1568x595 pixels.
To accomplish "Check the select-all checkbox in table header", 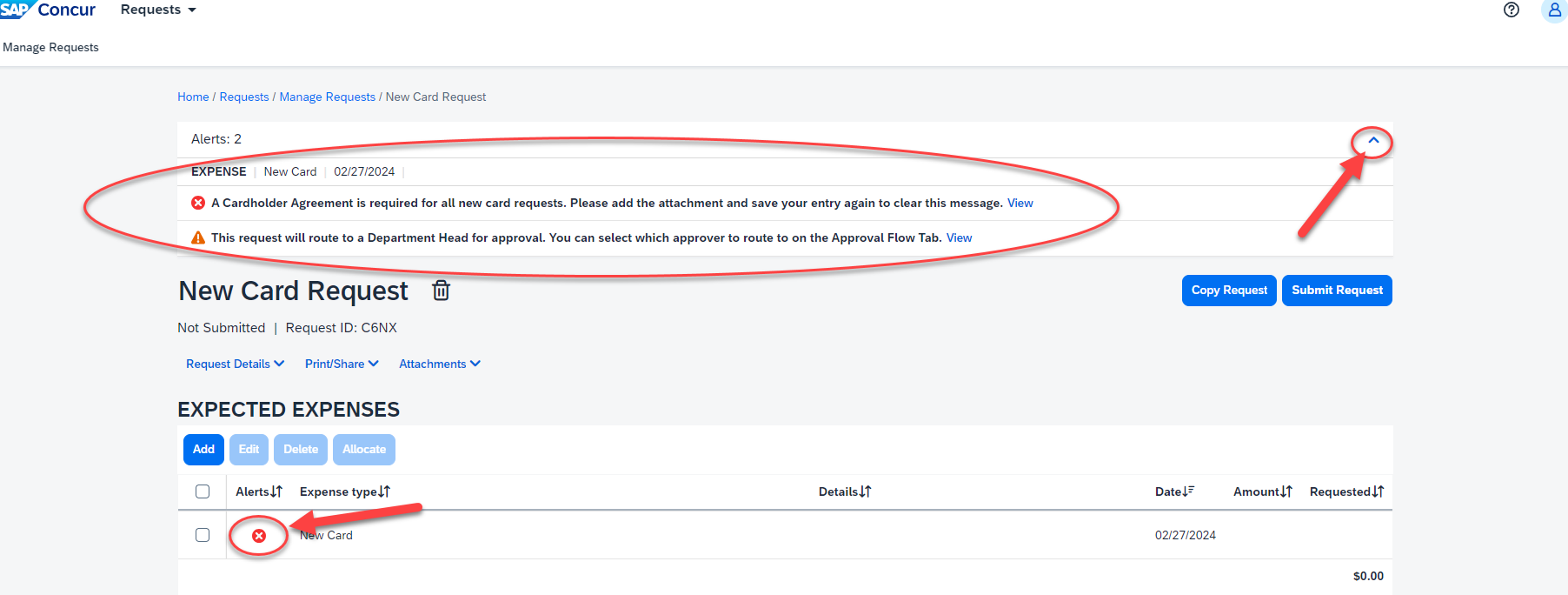I will (203, 491).
